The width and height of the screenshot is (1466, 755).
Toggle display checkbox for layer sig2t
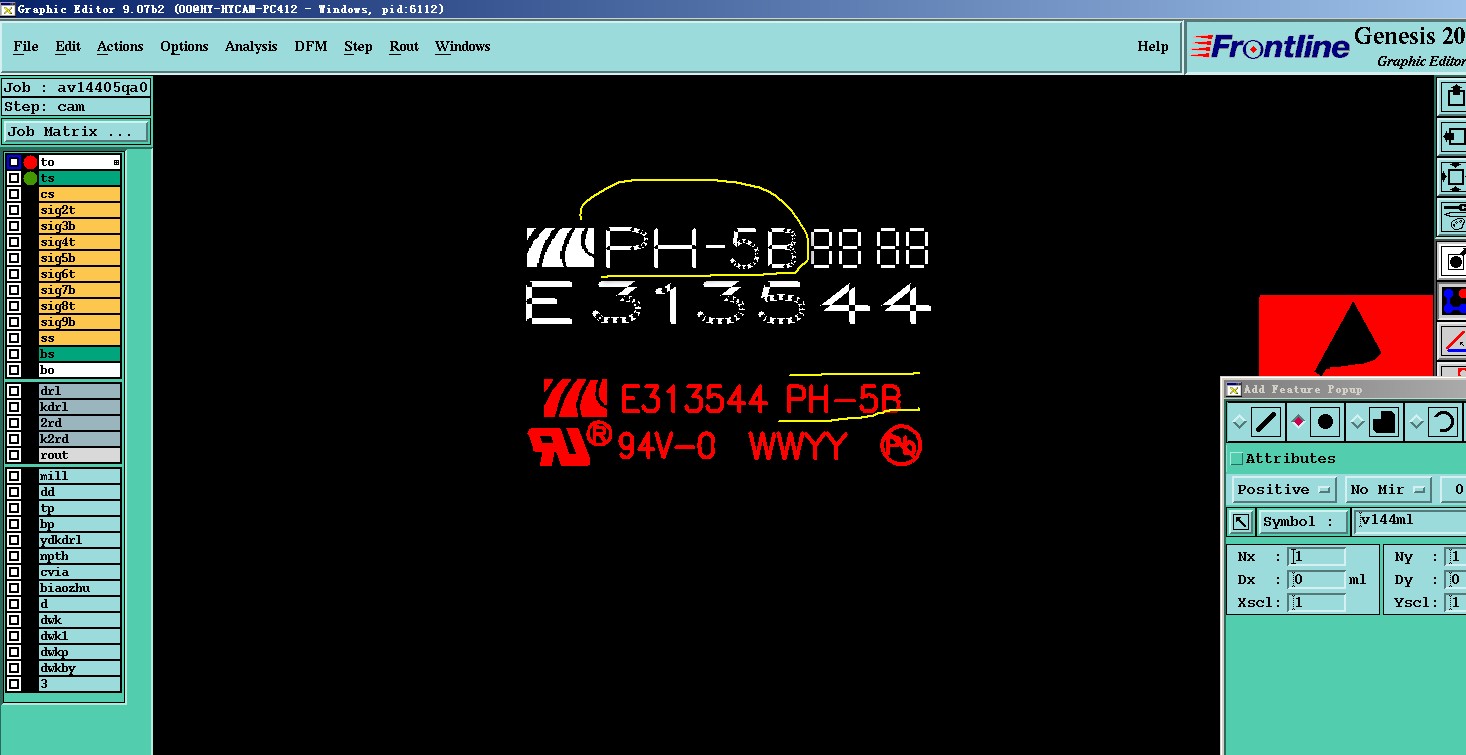click(x=14, y=210)
